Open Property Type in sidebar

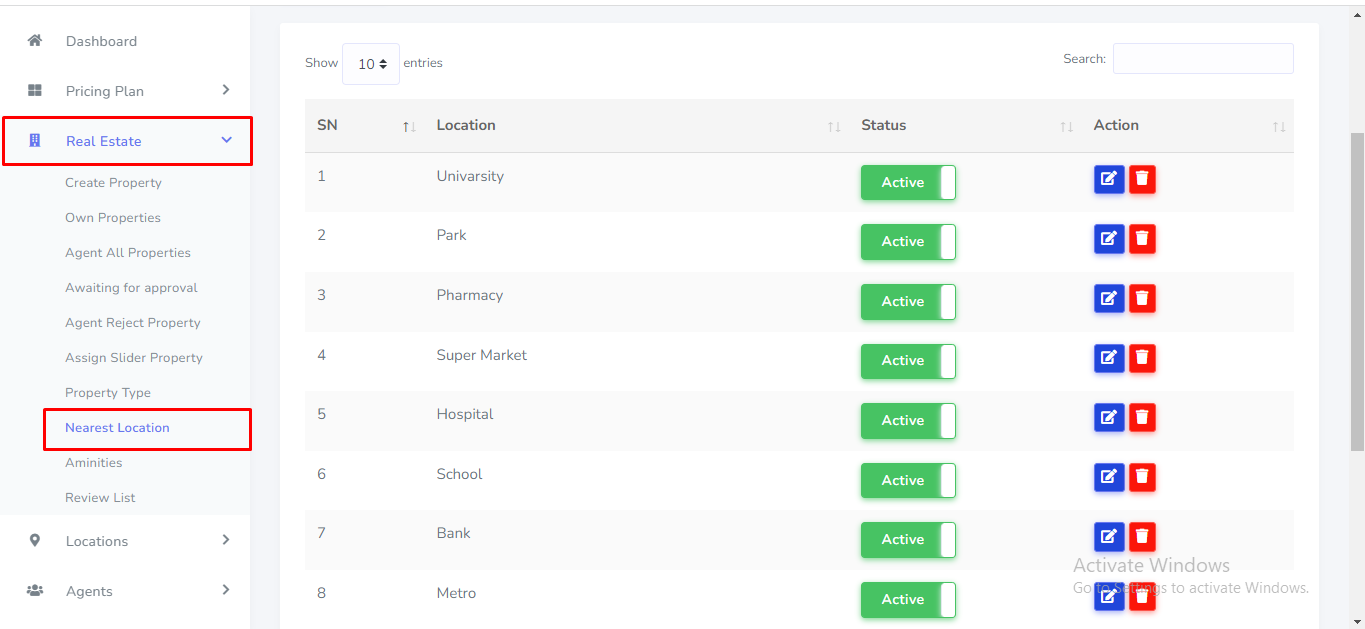108,393
